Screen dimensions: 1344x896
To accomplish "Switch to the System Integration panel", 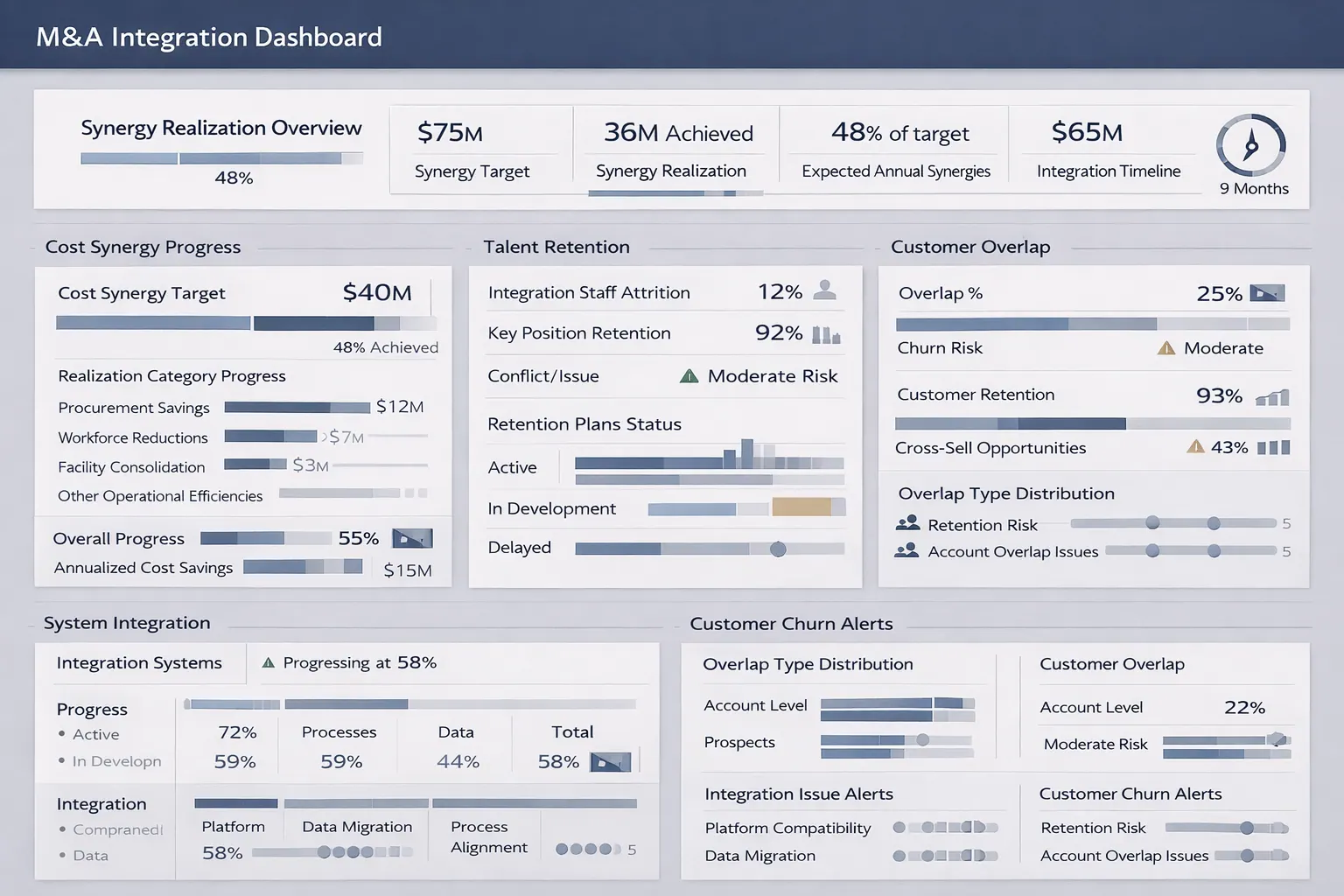I will [126, 623].
